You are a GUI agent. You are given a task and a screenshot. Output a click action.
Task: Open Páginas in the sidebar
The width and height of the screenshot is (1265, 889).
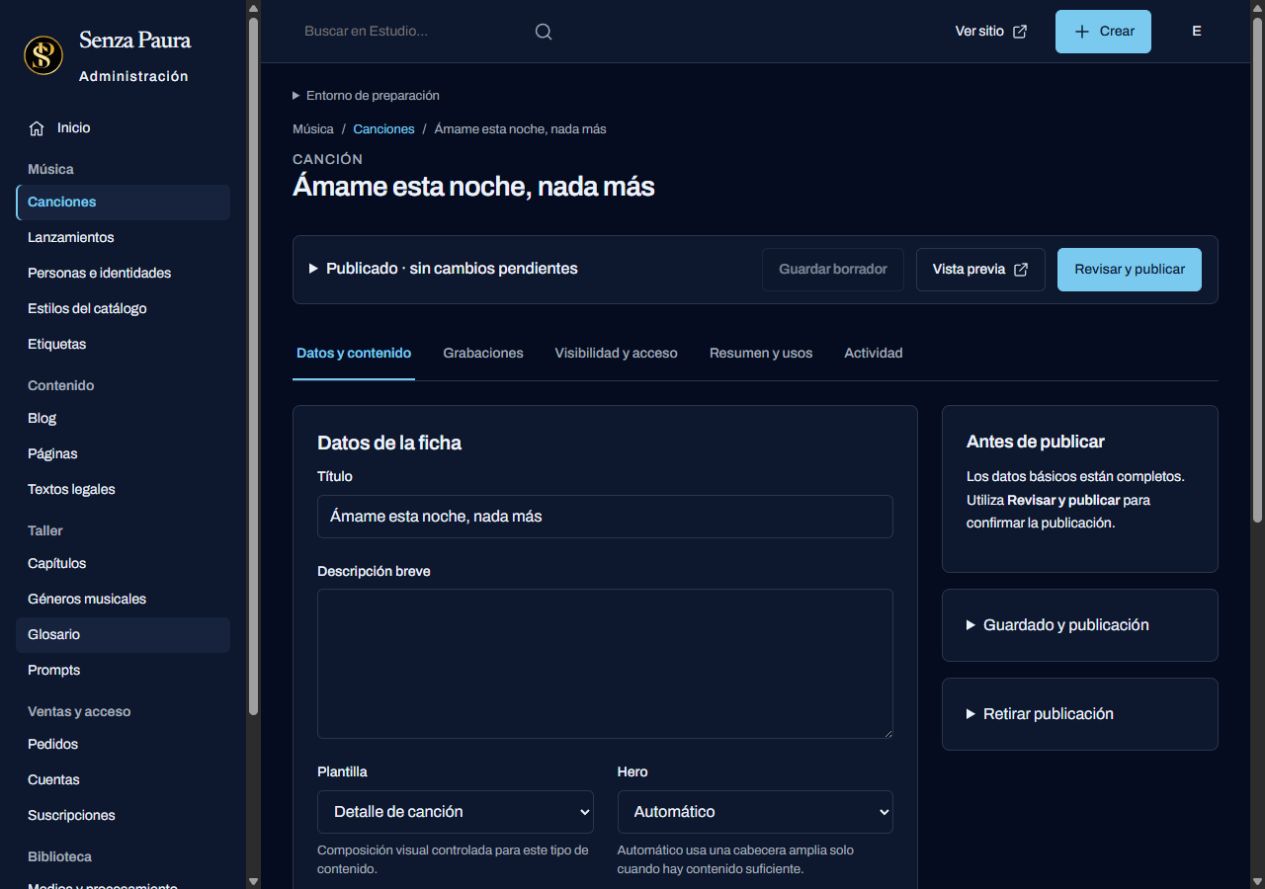pos(123,454)
